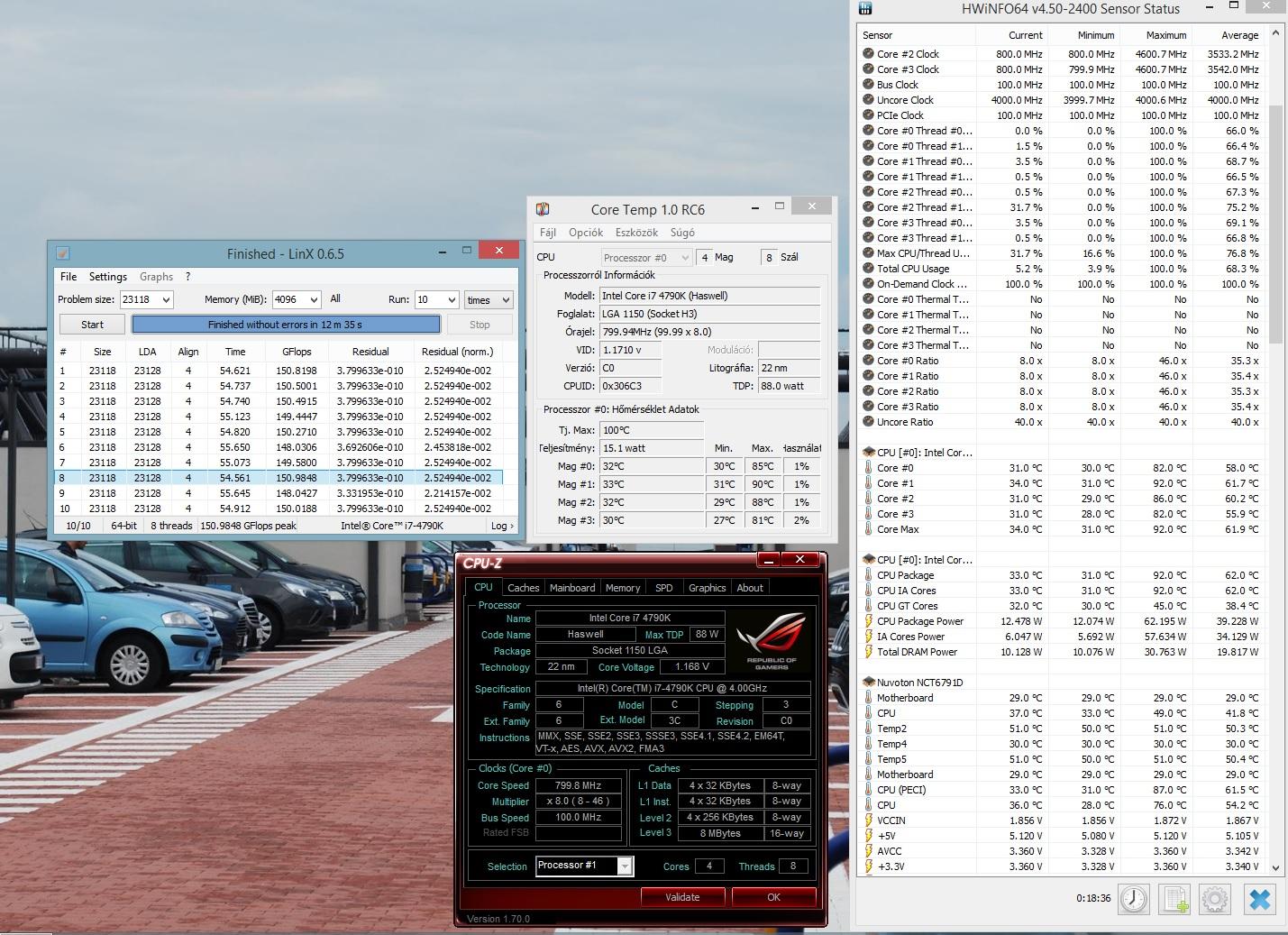Click the OK button in CPU-Z
Screen dimensions: 1288x935
[x=773, y=897]
